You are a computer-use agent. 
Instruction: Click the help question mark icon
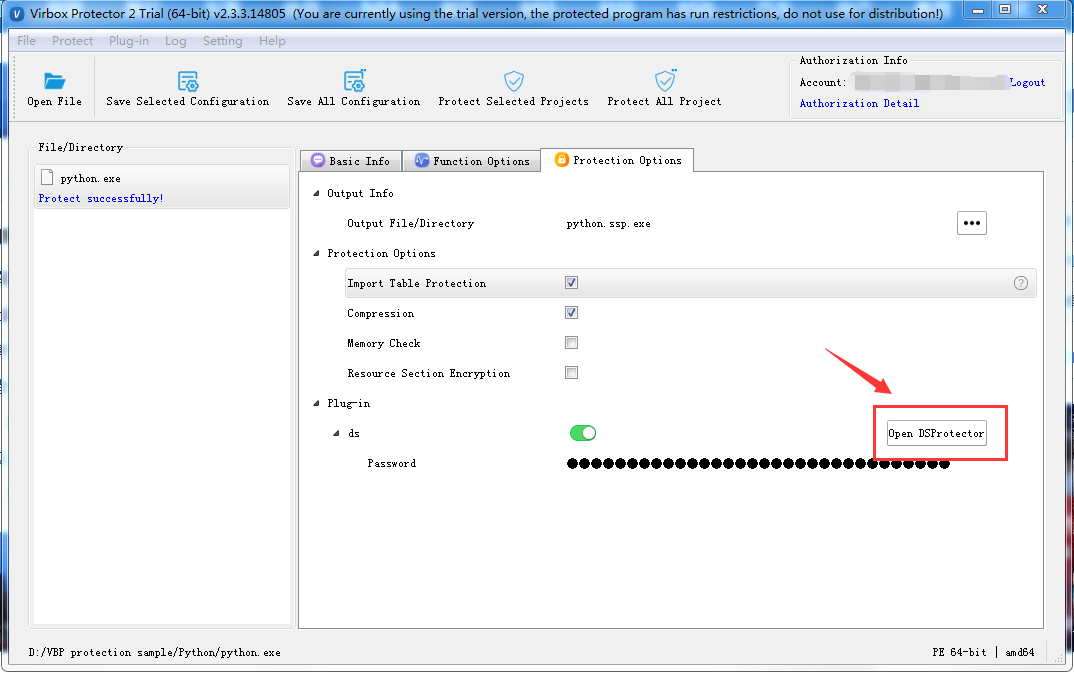(x=1021, y=283)
